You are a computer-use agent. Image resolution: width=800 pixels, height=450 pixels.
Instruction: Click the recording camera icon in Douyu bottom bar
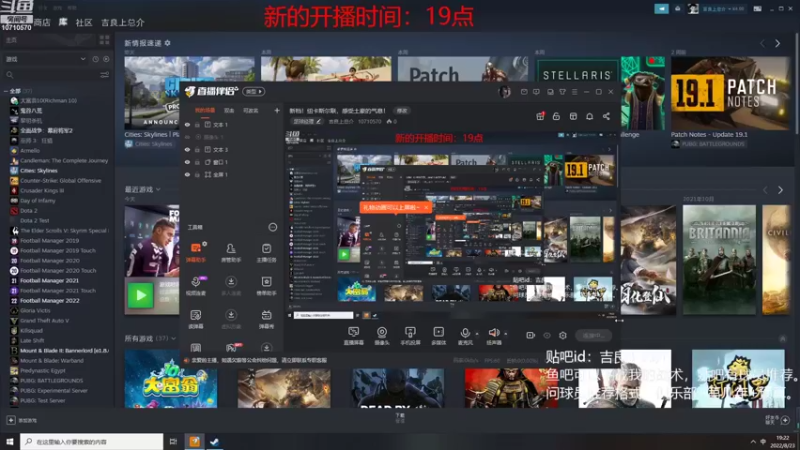coord(531,335)
